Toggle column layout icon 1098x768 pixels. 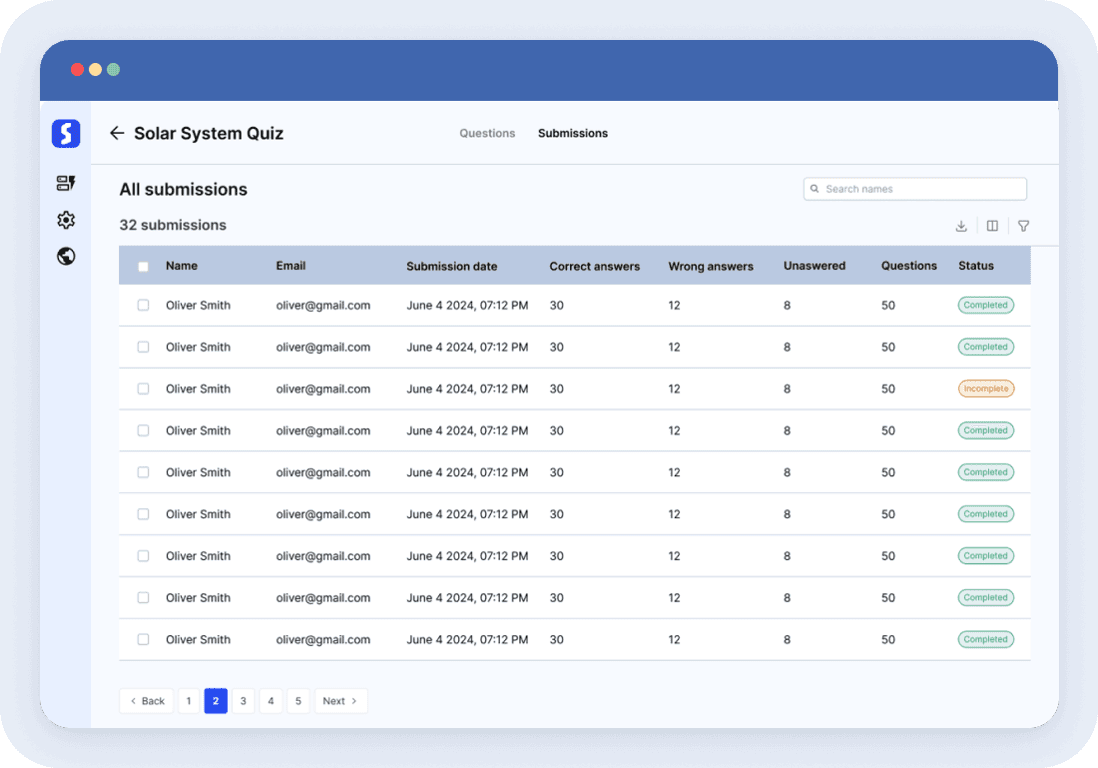click(992, 226)
